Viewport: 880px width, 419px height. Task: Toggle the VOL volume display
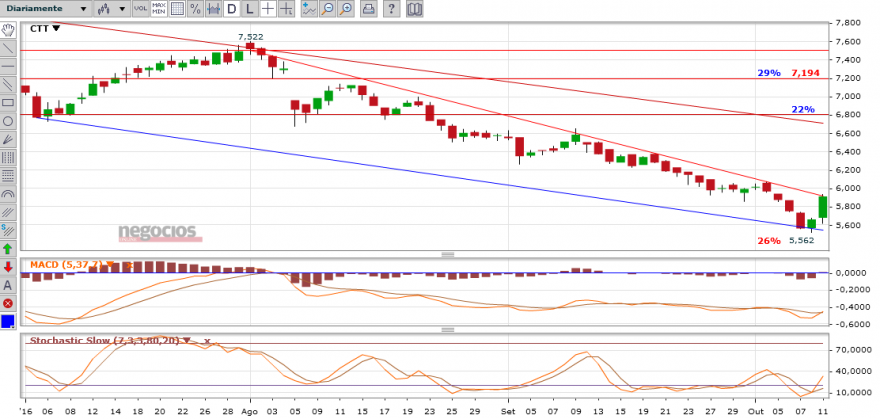[140, 9]
